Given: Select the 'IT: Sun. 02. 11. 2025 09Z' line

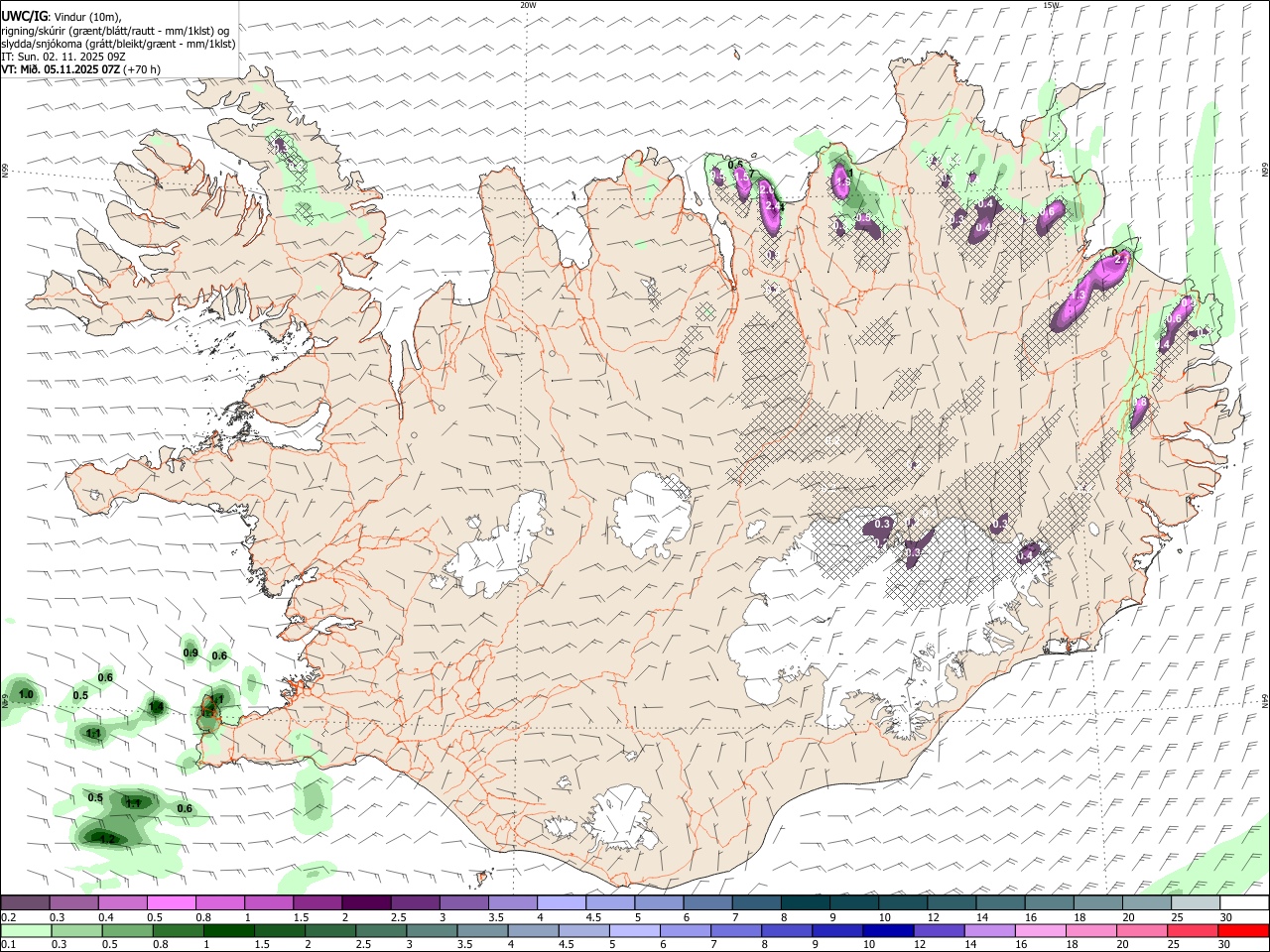Looking at the screenshot, I should (x=63, y=57).
